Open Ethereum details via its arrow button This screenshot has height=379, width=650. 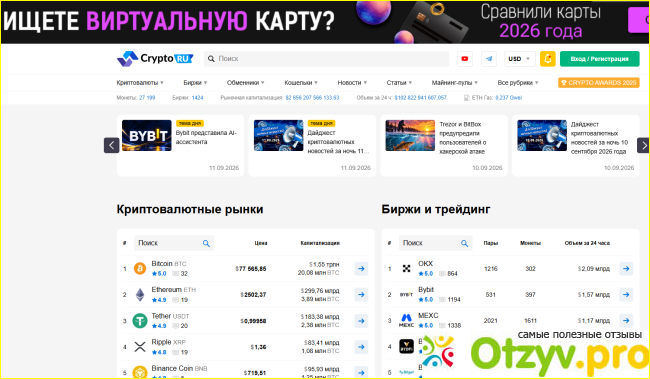[x=361, y=294]
